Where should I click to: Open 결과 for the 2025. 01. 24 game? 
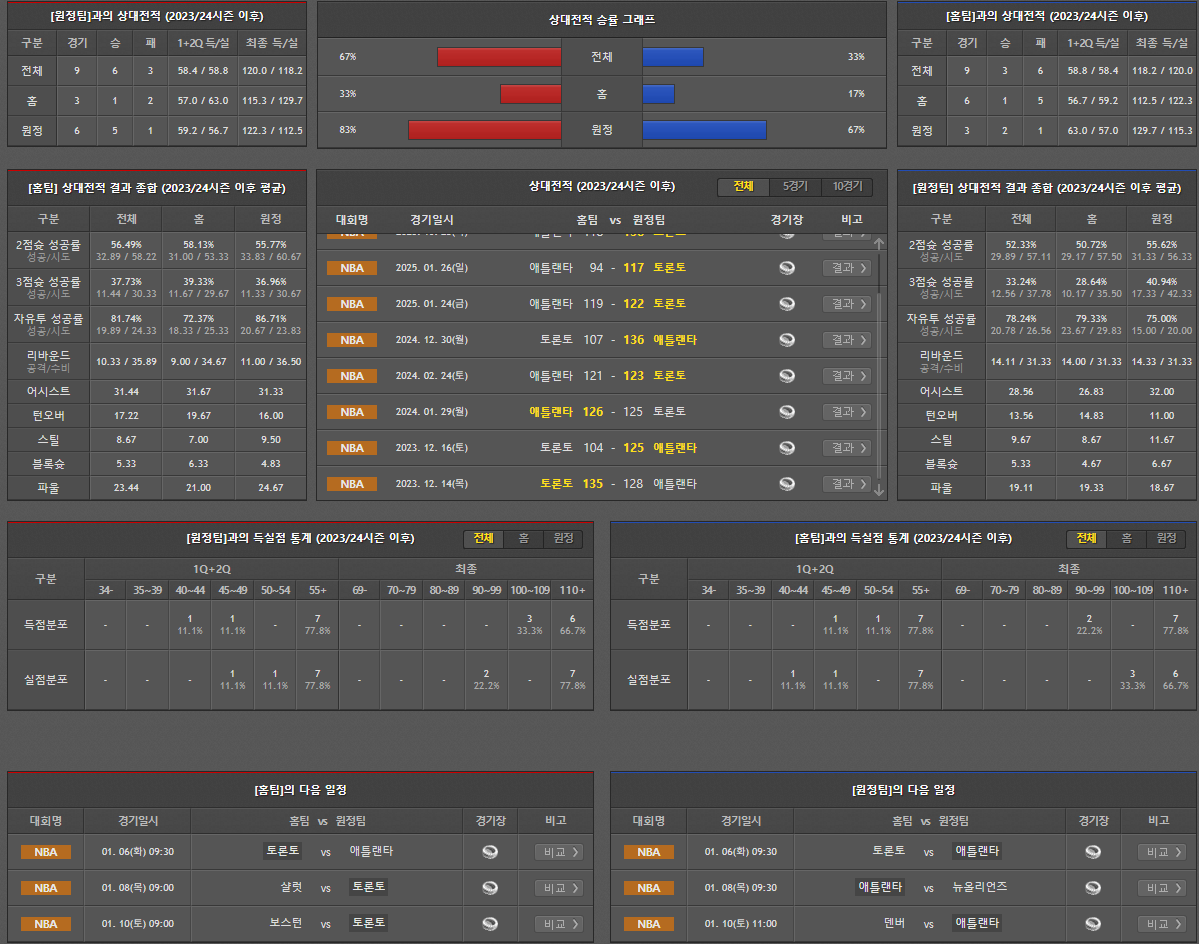point(846,304)
